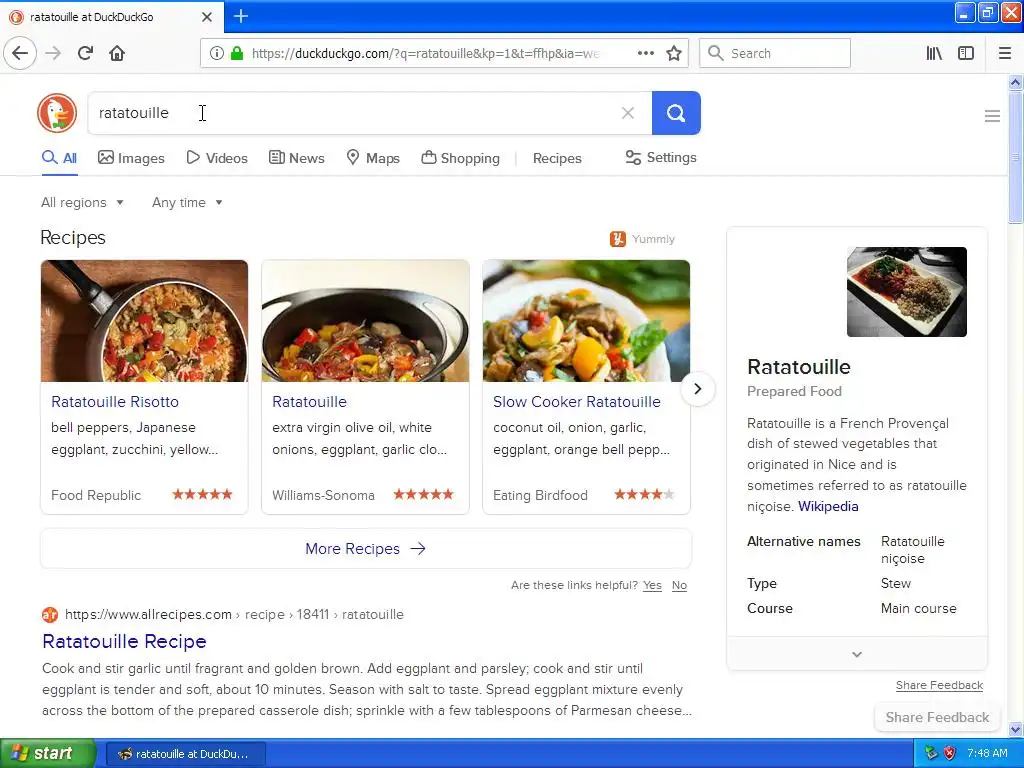Answer No to links helpful question
Screen dimensions: 1024x768
tap(679, 585)
